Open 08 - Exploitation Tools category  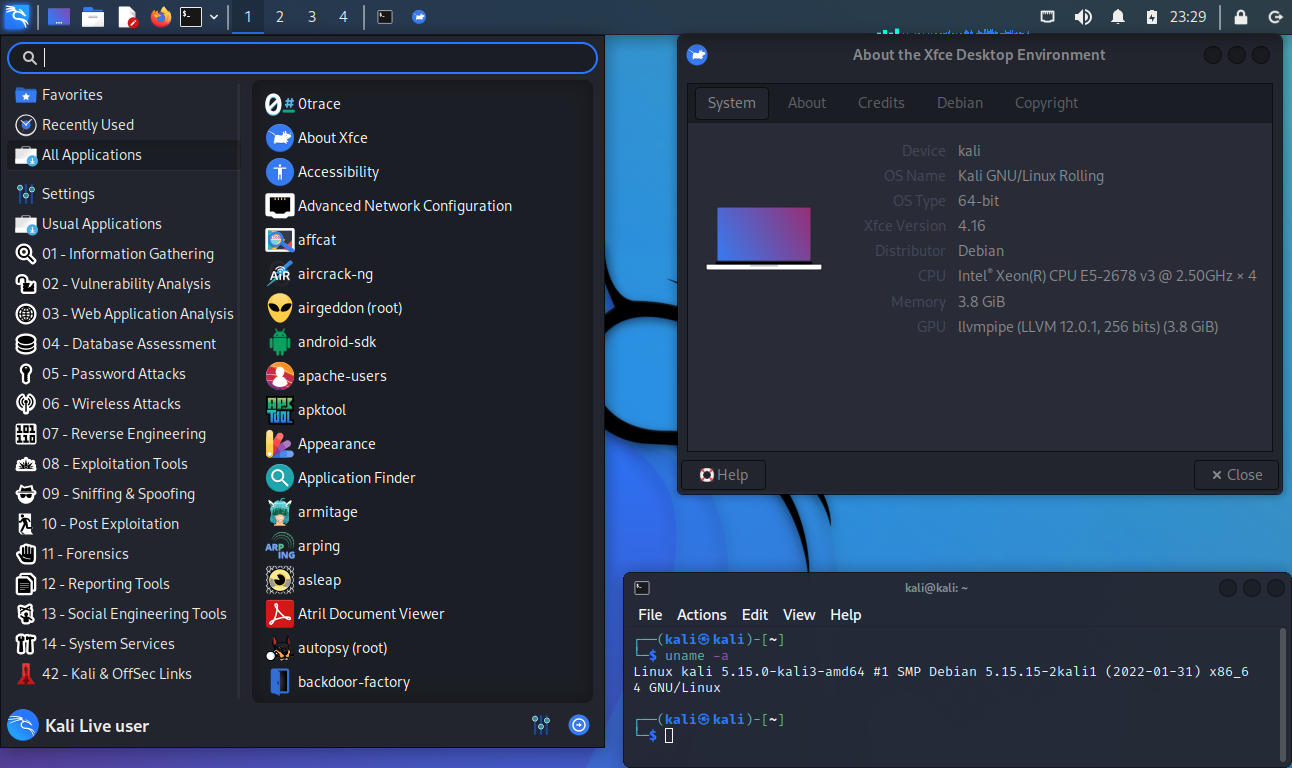pyautogui.click(x=124, y=464)
